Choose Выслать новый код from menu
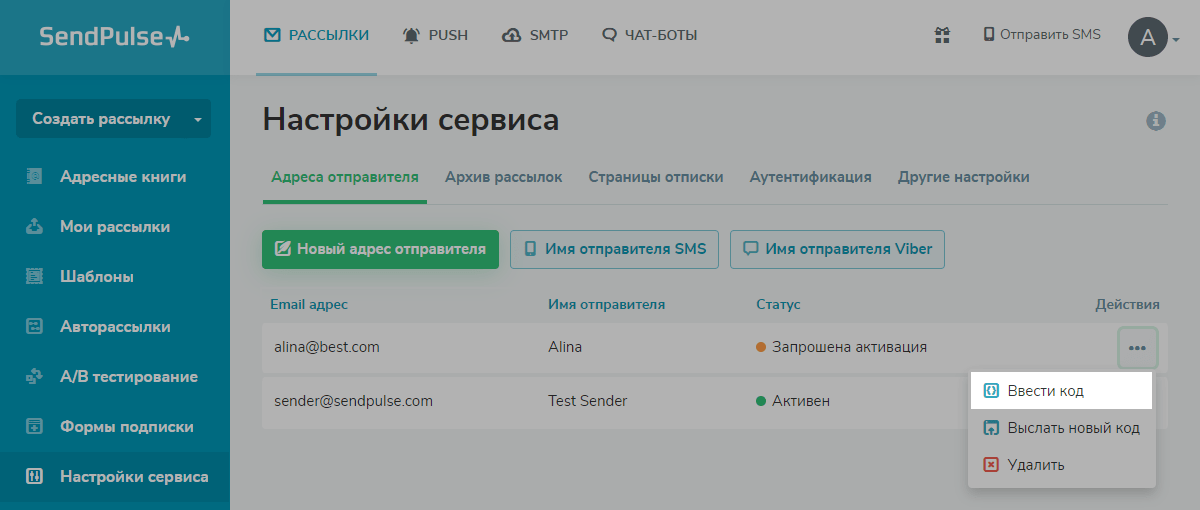1200x510 pixels. [1062, 428]
